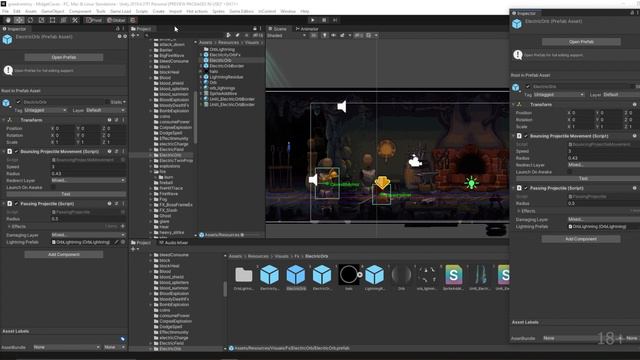
Task: Open the File menu
Action: [x=5, y=11]
